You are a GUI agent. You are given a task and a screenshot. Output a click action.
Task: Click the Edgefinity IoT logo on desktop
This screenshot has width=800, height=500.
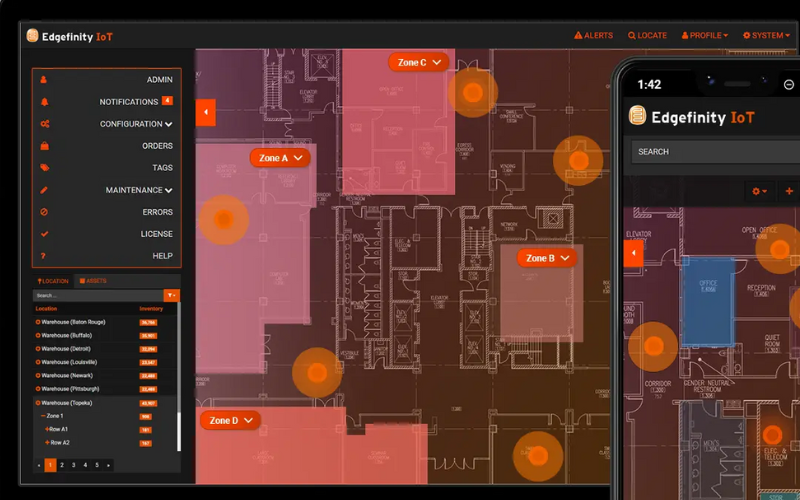[69, 36]
